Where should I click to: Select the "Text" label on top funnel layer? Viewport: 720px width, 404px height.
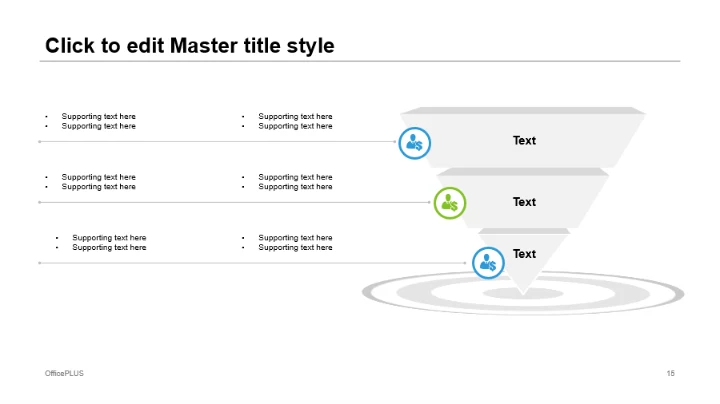click(x=524, y=141)
